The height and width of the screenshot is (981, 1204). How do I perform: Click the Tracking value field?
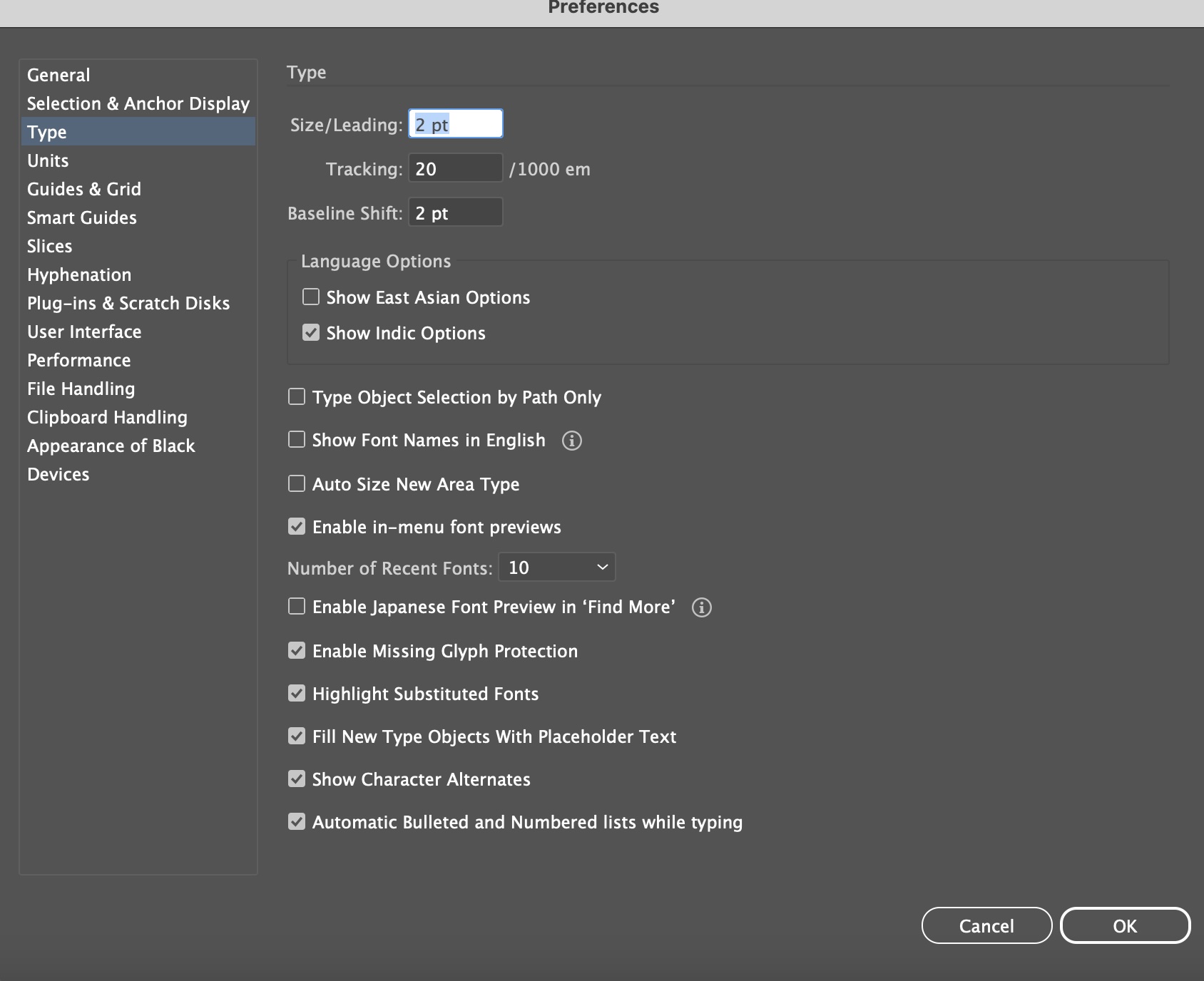pyautogui.click(x=455, y=168)
